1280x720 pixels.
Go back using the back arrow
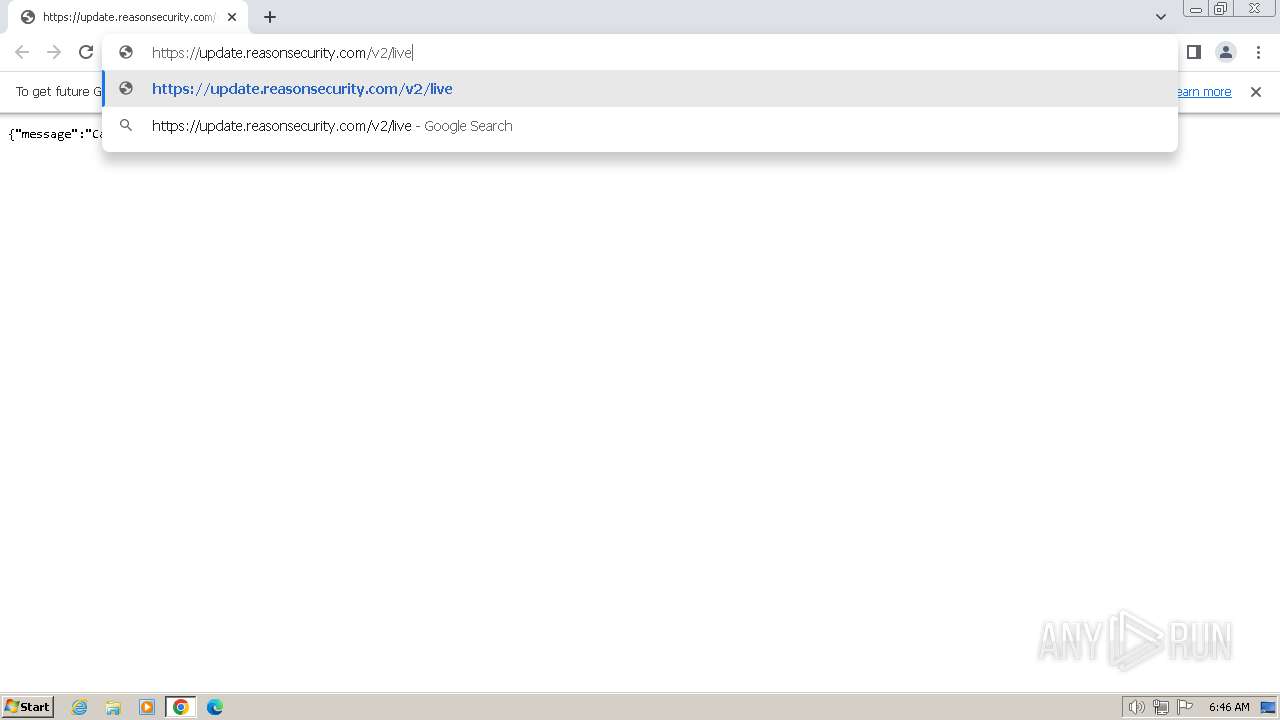click(22, 52)
